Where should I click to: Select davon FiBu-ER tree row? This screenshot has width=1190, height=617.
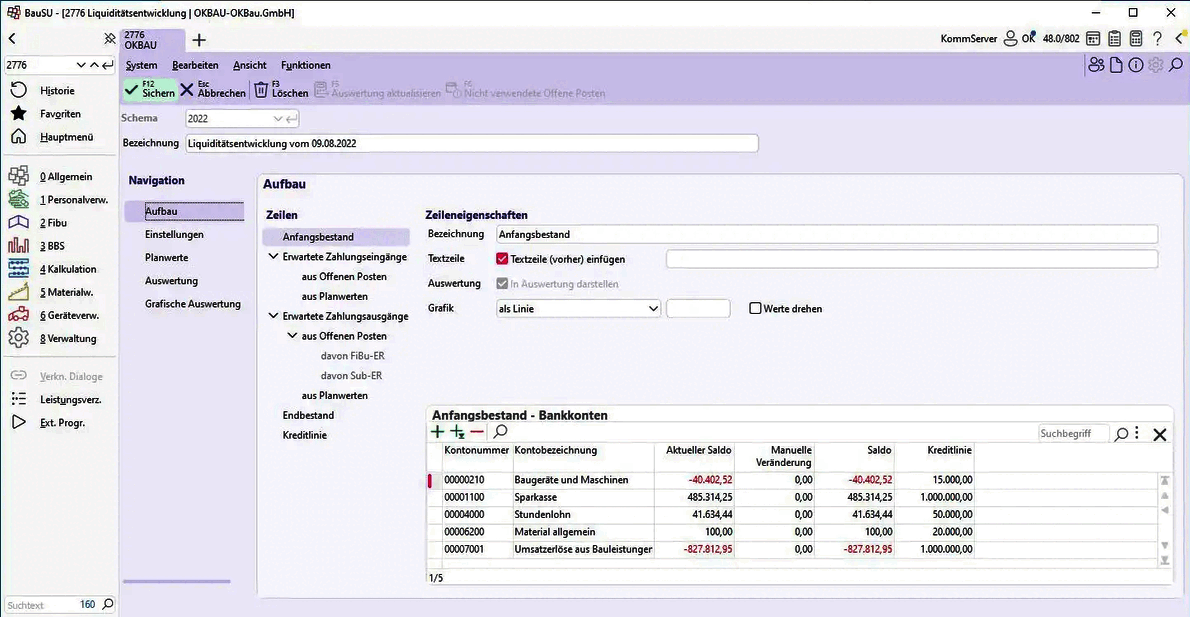click(x=353, y=355)
